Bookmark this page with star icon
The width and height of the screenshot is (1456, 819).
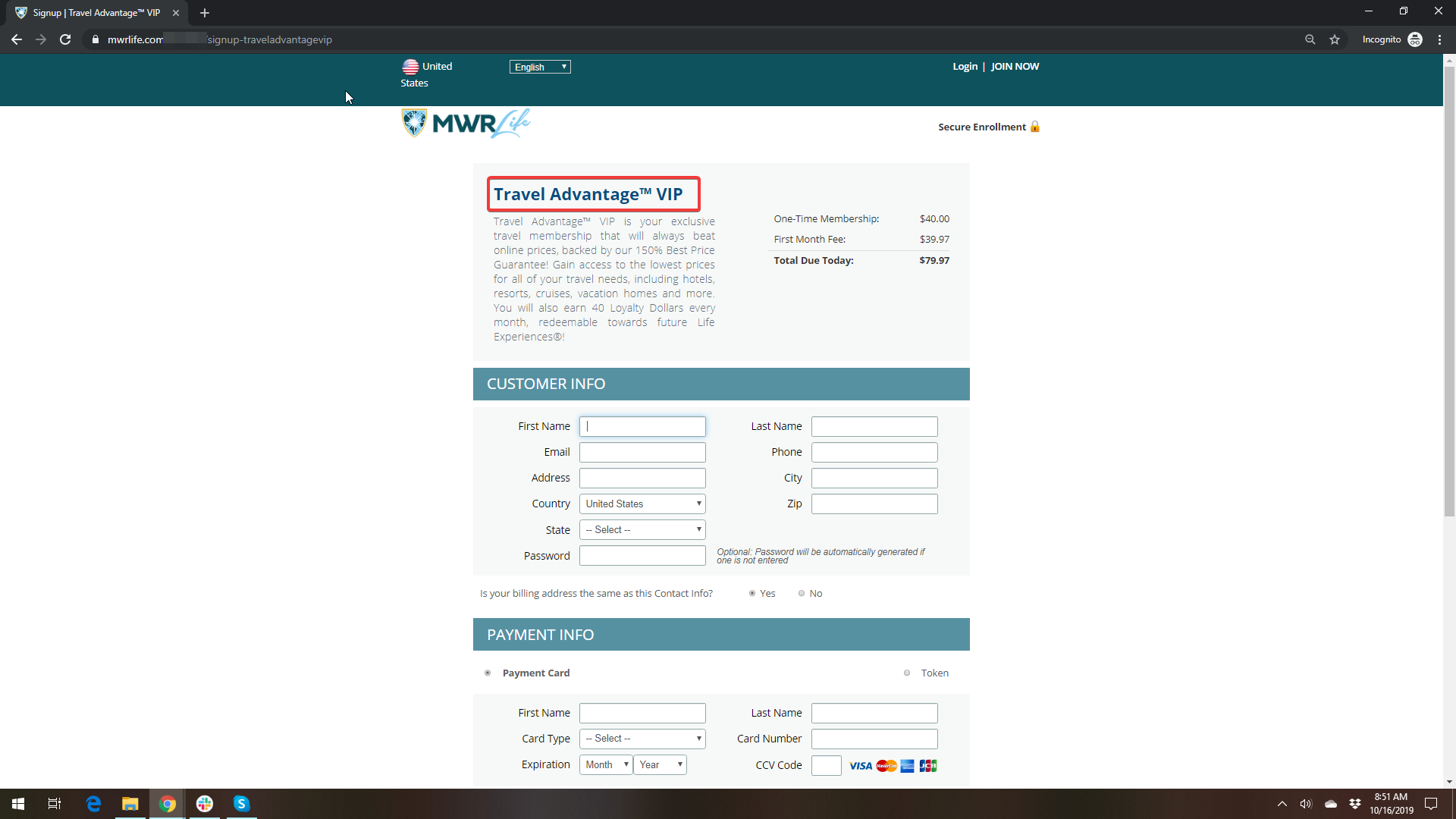tap(1335, 39)
